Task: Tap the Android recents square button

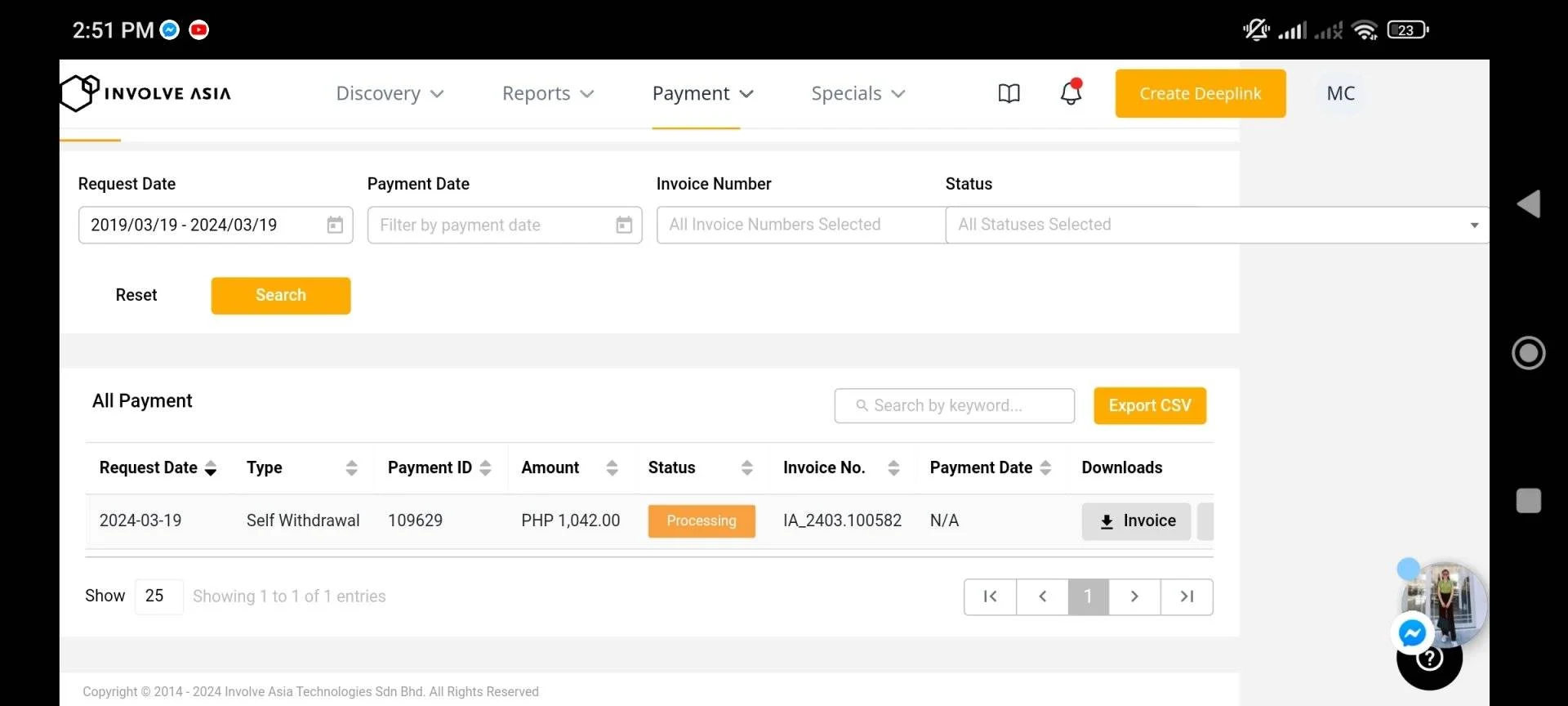Action: pos(1528,501)
